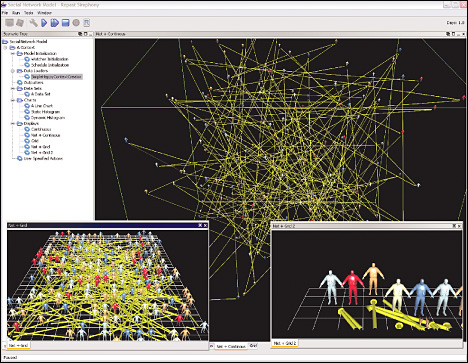This screenshot has height=363, width=468.
Task: Open the Tools menu
Action: [29, 13]
